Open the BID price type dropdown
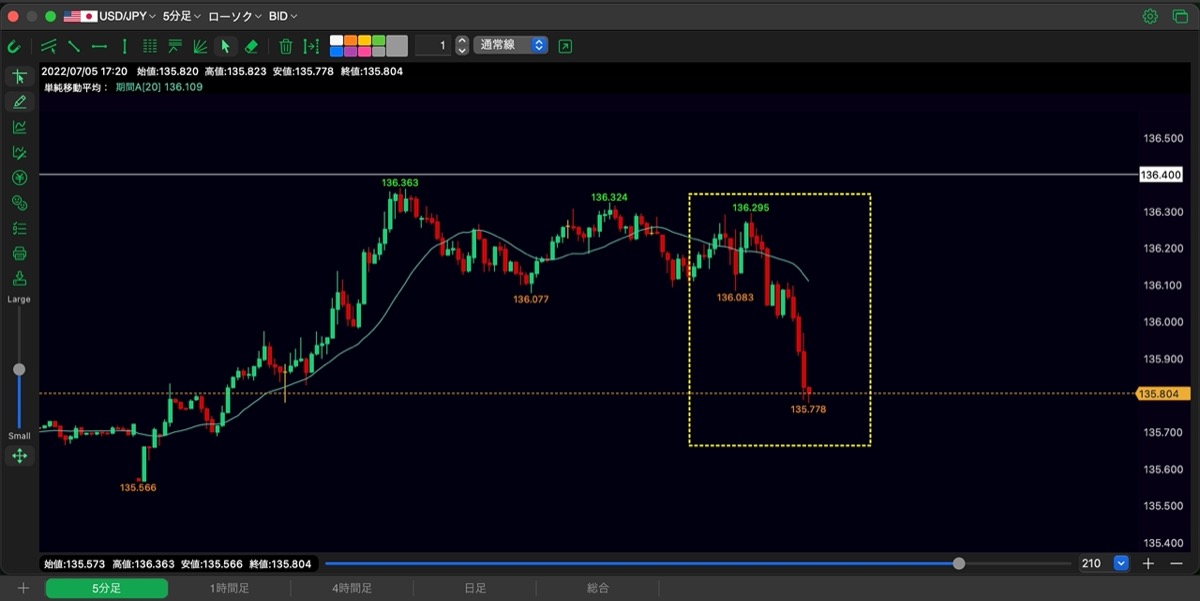Image resolution: width=1200 pixels, height=601 pixels. pyautogui.click(x=283, y=16)
